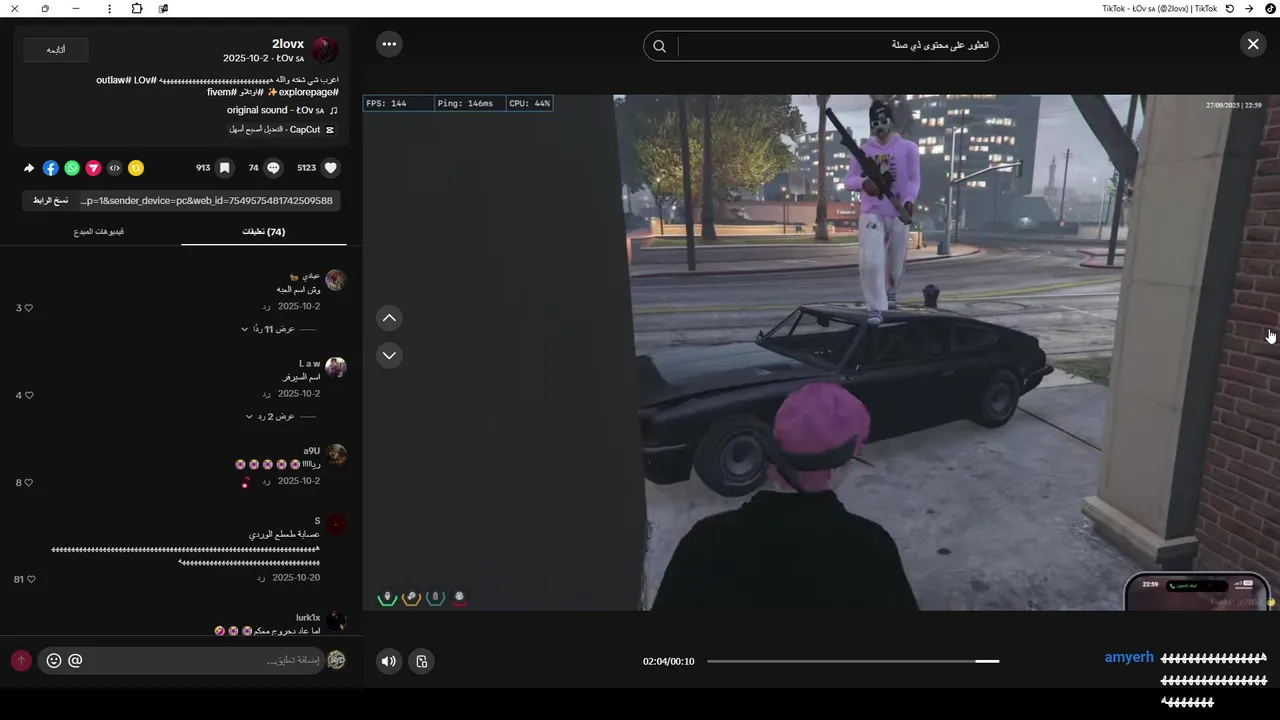
Task: Open the three-dots more options menu
Action: click(389, 44)
